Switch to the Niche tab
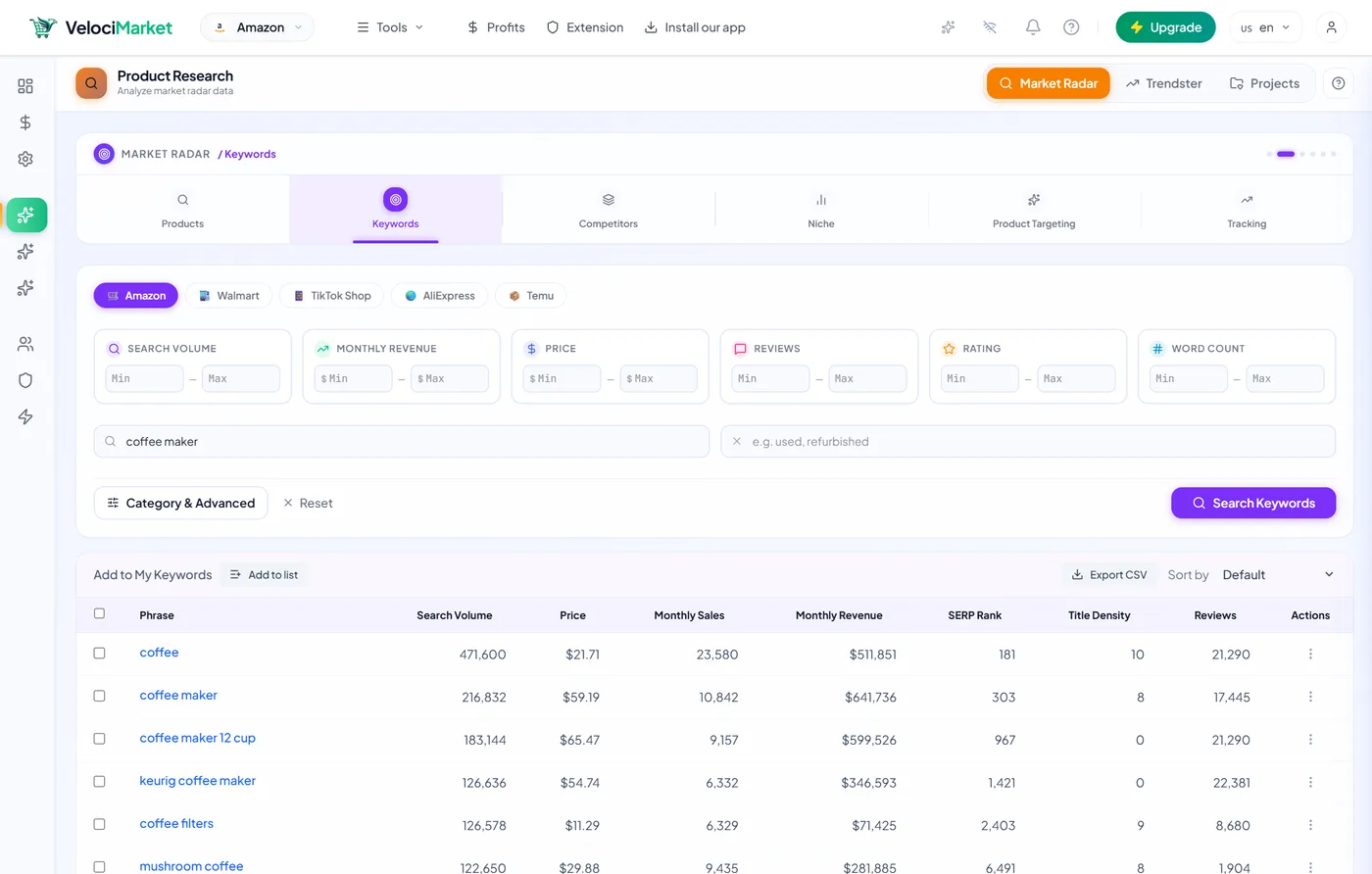The width and height of the screenshot is (1372, 874). point(821,210)
